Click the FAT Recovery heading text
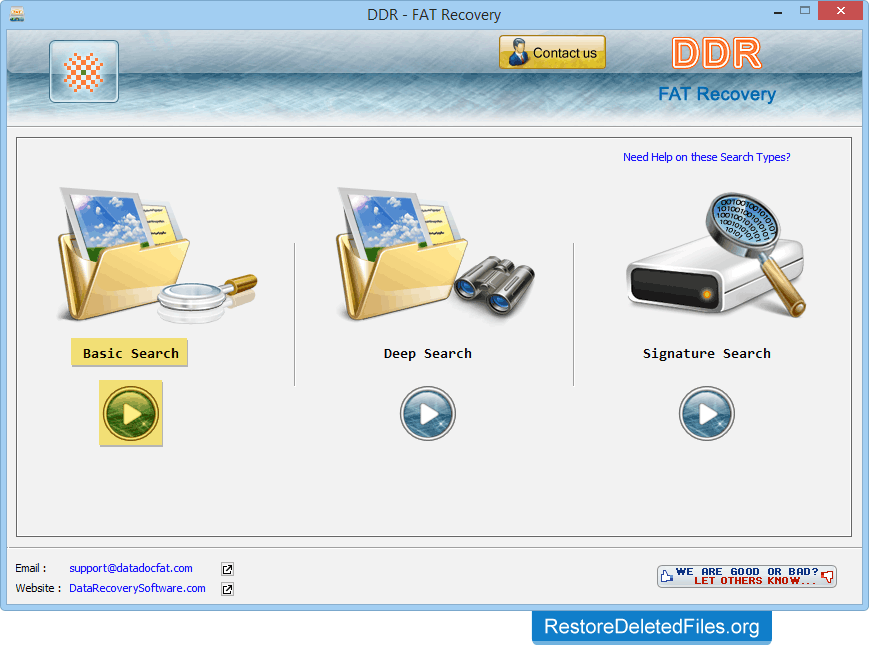This screenshot has width=869, height=645. [x=717, y=94]
